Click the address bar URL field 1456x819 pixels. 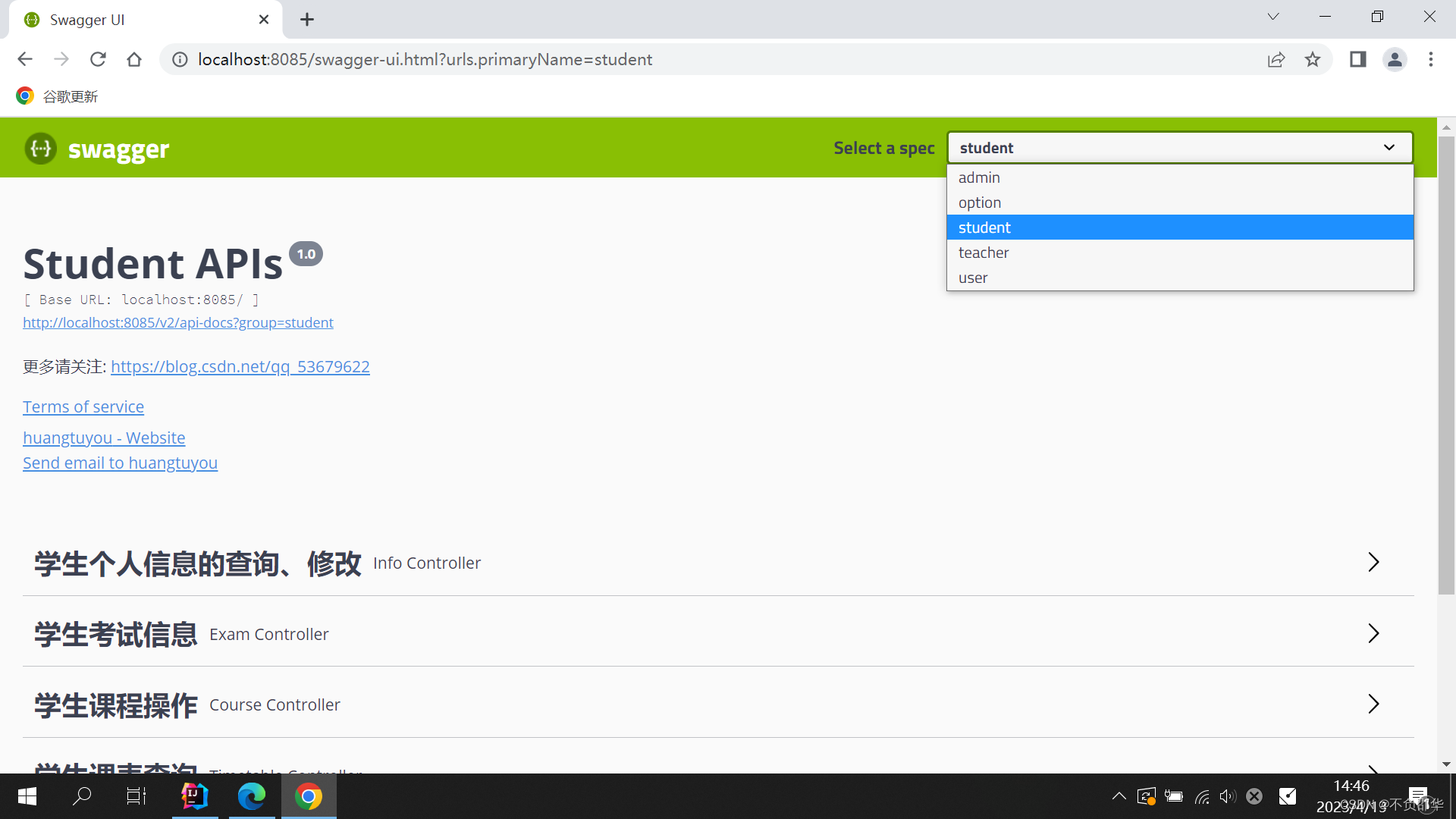(x=425, y=59)
